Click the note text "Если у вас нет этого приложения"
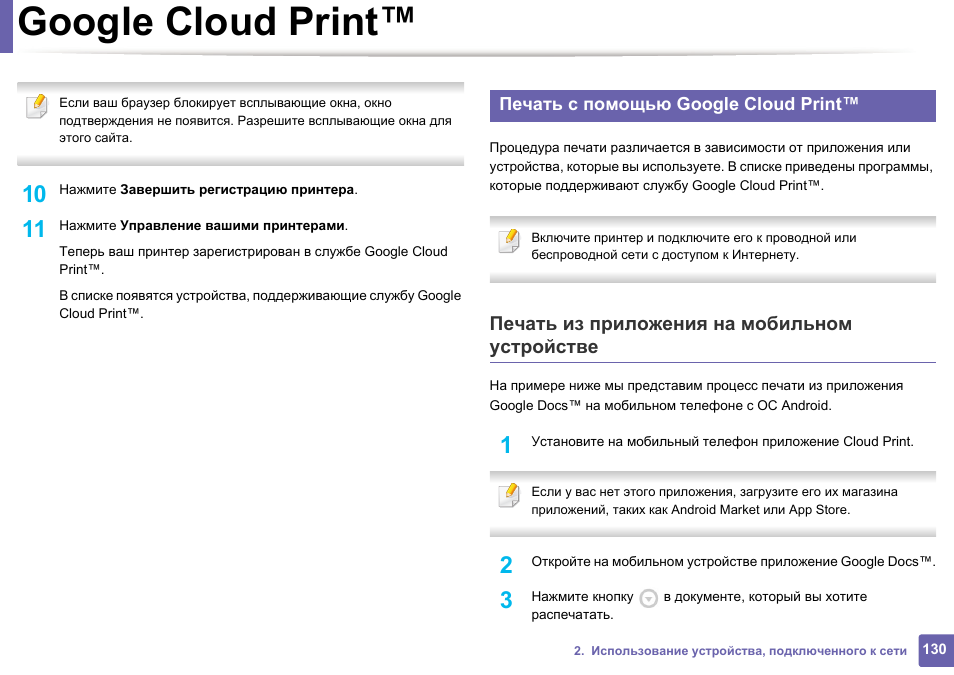954x675 pixels. [x=714, y=501]
